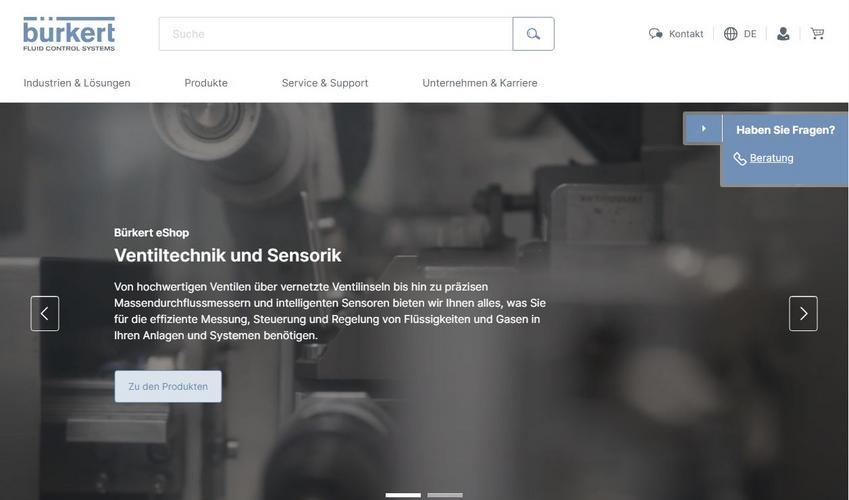Open Unternehmen & Karriere menu
This screenshot has width=849, height=500.
point(480,83)
